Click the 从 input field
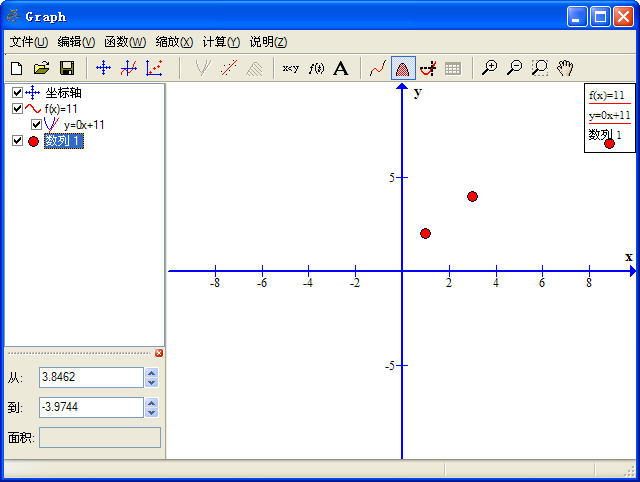The image size is (640, 482). (90, 377)
